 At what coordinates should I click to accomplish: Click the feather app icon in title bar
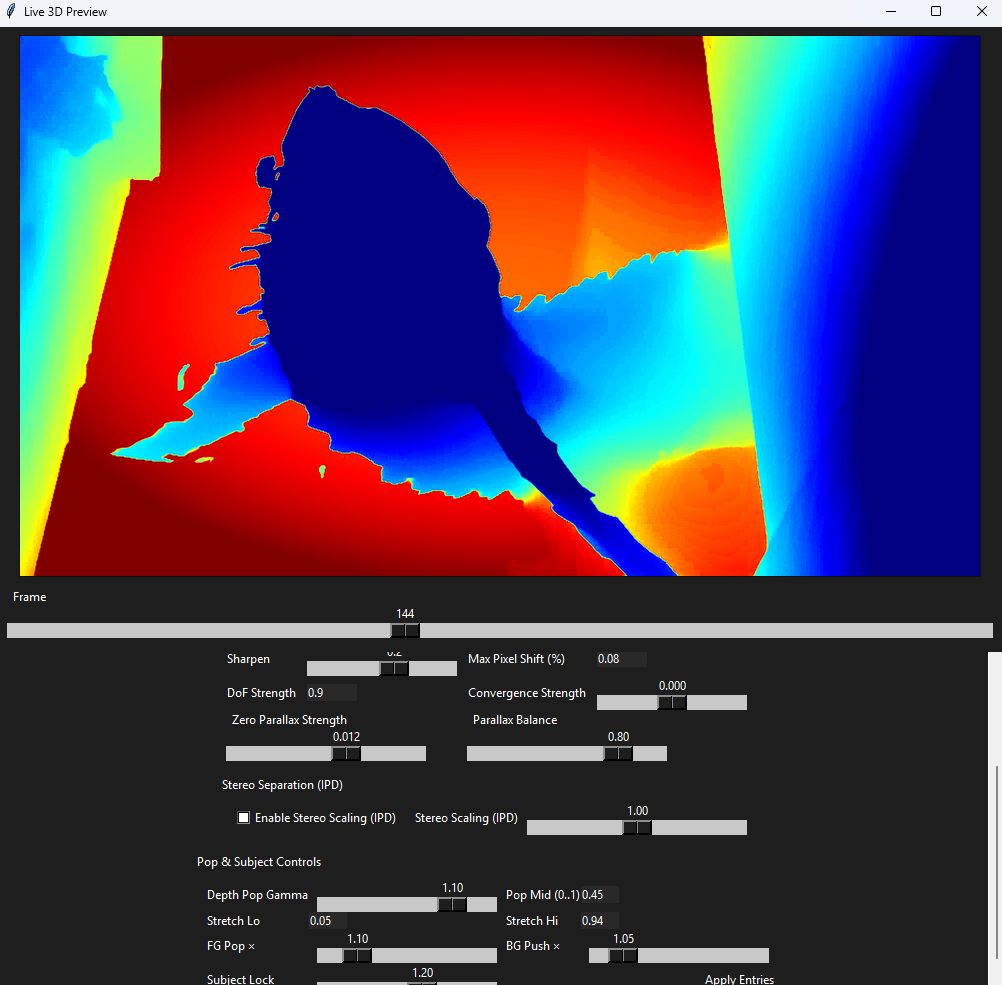[11, 12]
